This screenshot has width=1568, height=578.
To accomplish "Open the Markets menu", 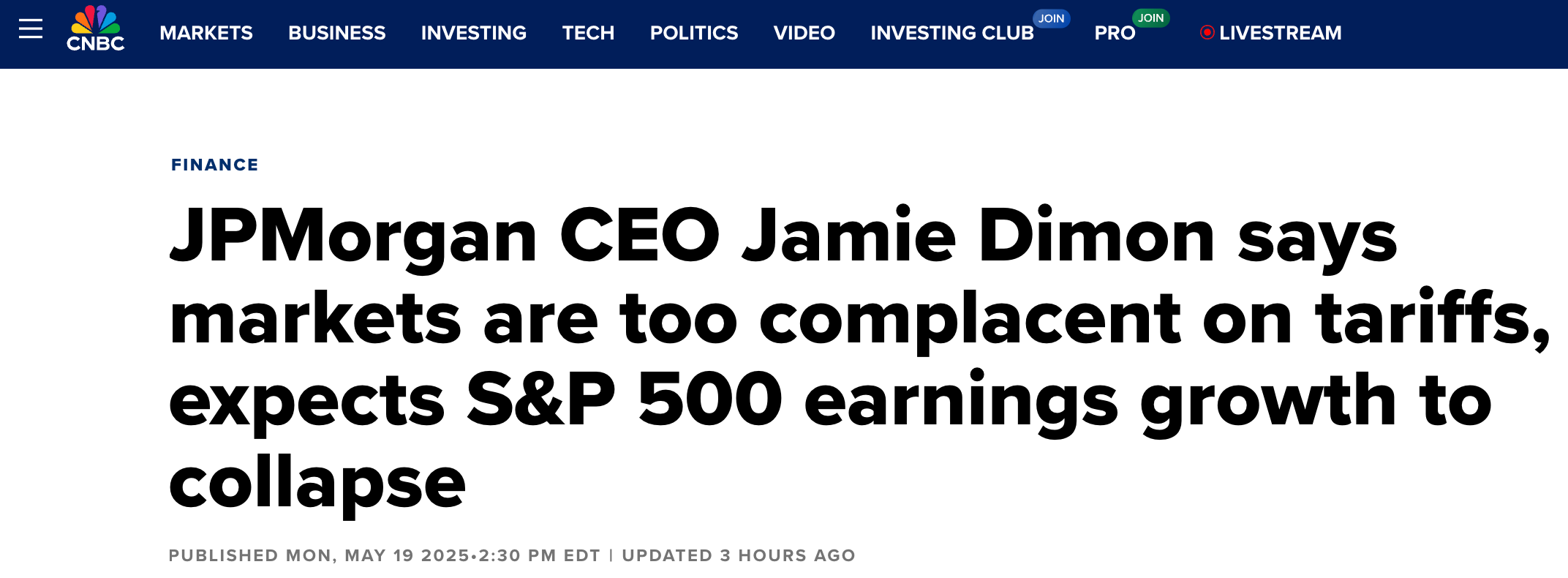I will click(x=206, y=33).
